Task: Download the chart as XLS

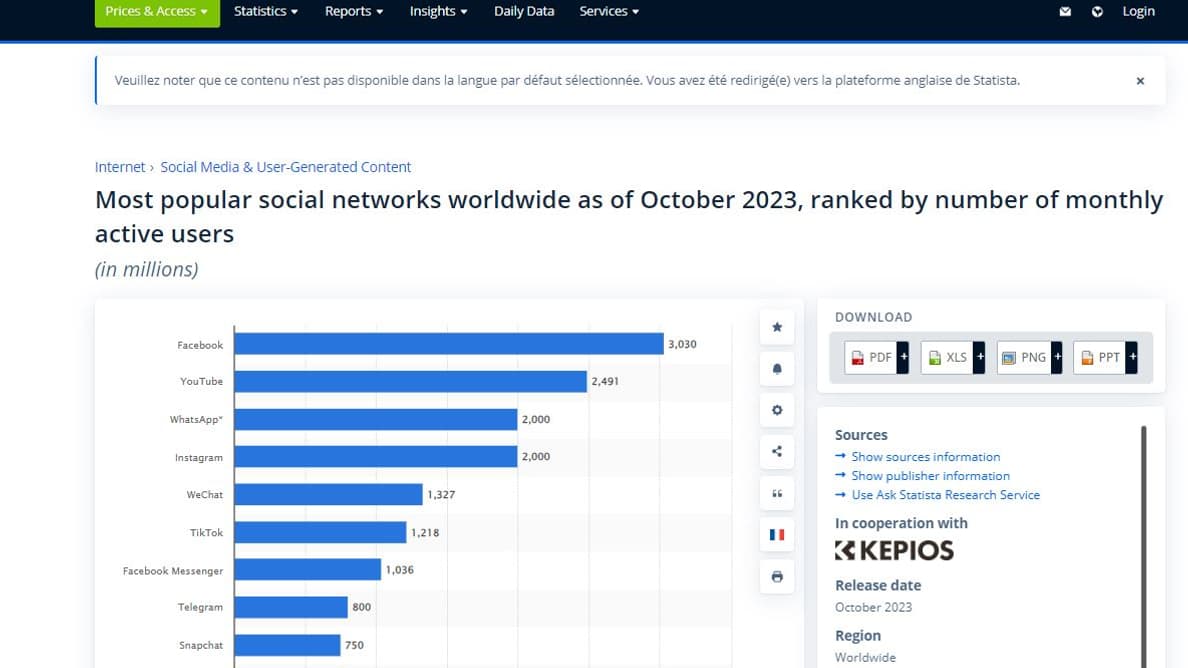Action: point(952,357)
